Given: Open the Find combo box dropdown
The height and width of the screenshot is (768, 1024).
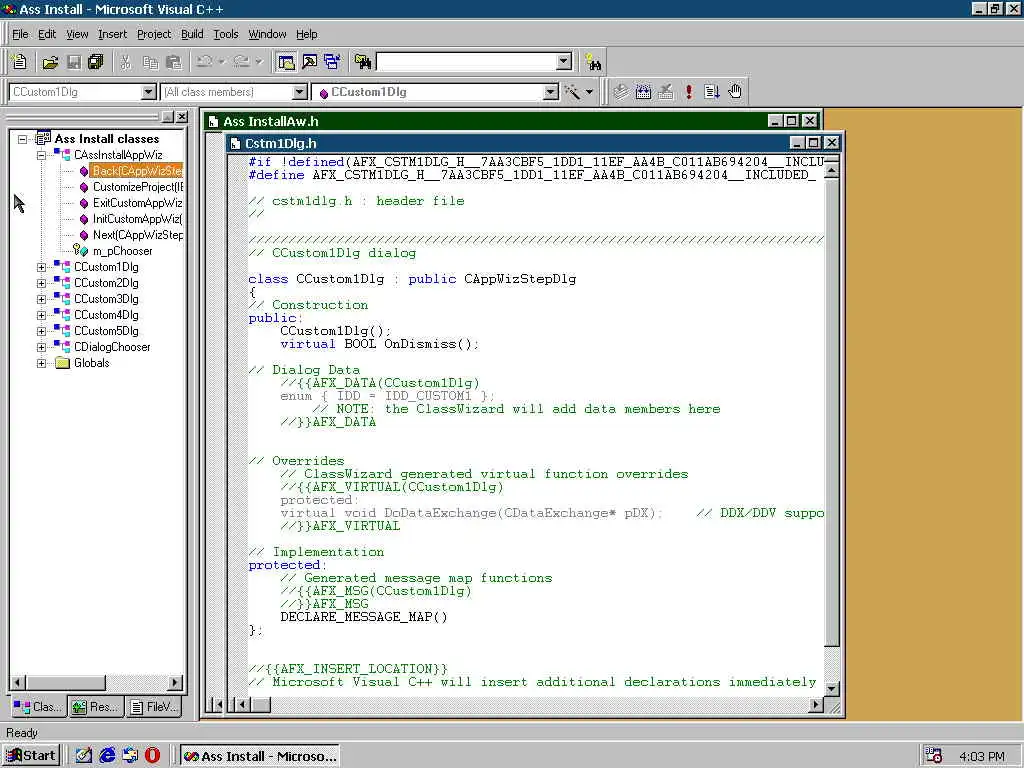Looking at the screenshot, I should (564, 62).
